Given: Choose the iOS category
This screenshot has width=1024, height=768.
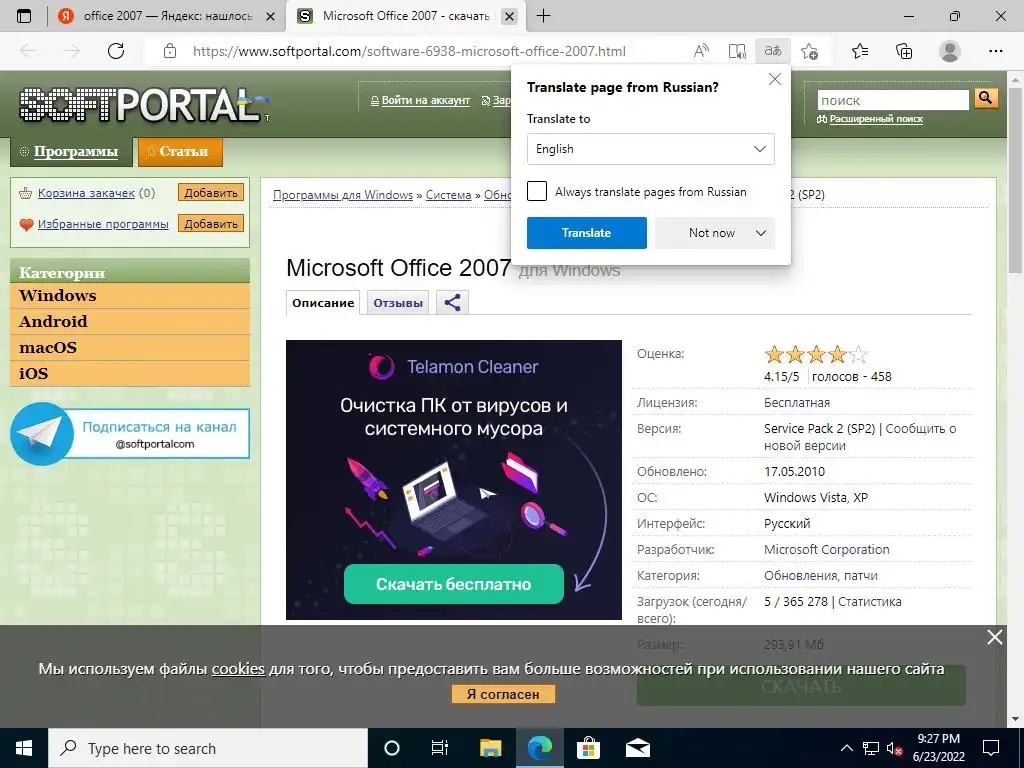Looking at the screenshot, I should [130, 374].
